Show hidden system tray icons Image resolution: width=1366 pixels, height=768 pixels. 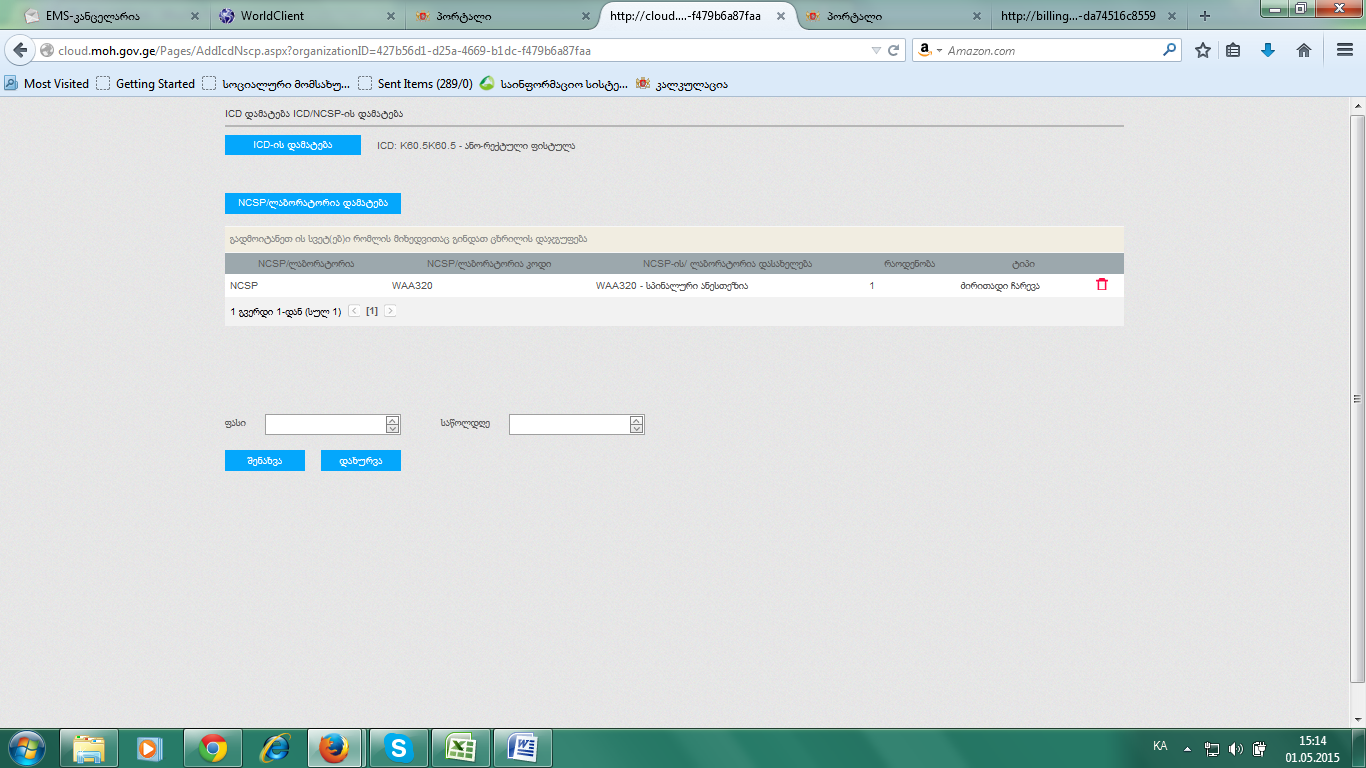pos(1187,748)
